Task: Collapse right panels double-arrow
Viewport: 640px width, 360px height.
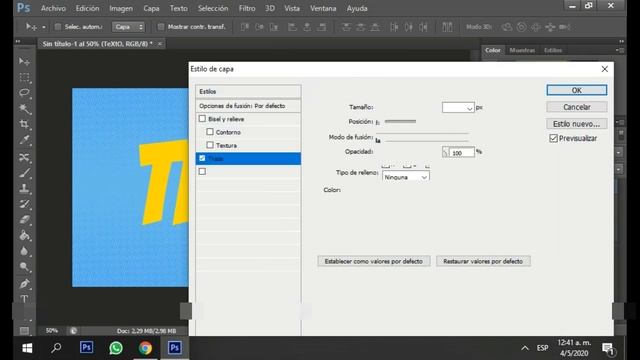Action: [621, 42]
